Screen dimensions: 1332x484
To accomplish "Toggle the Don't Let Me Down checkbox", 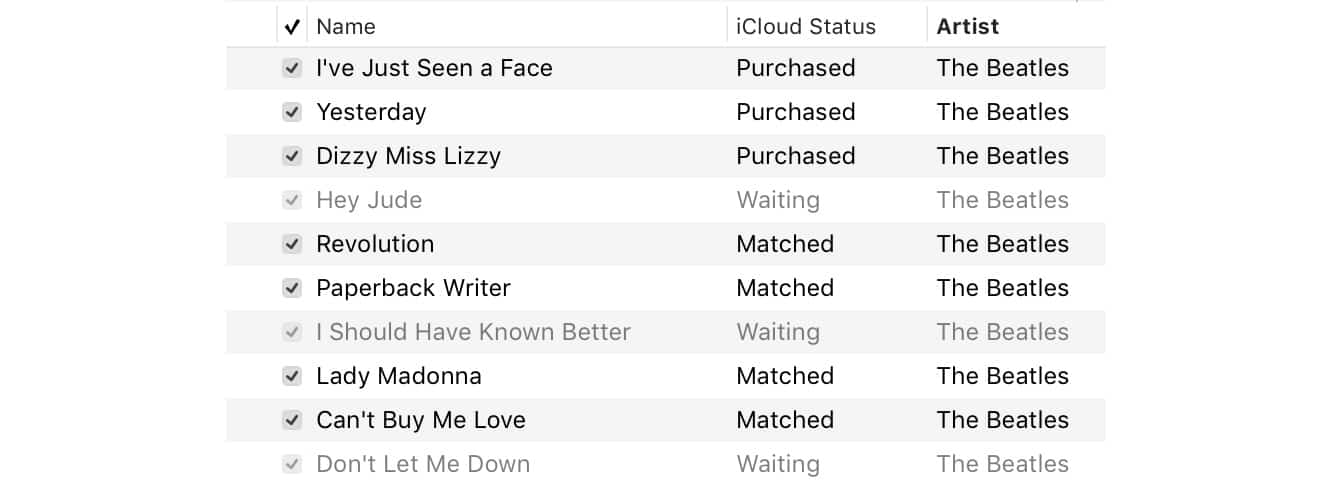I will (x=292, y=464).
